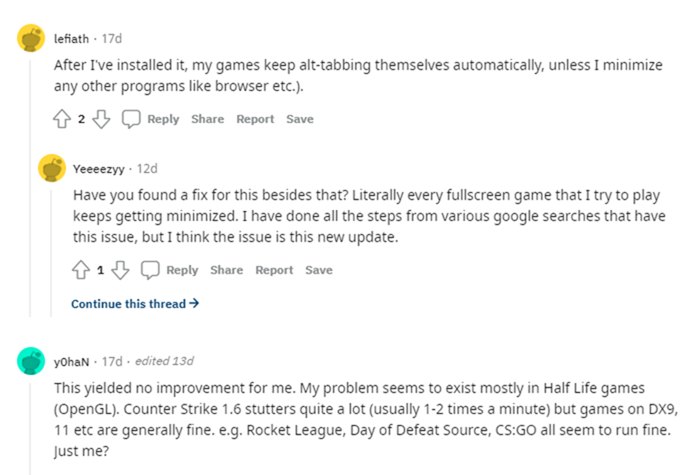Image resolution: width=689 pixels, height=475 pixels.
Task: Click the comment bubble icon under lefiath's comment
Action: pyautogui.click(x=131, y=119)
